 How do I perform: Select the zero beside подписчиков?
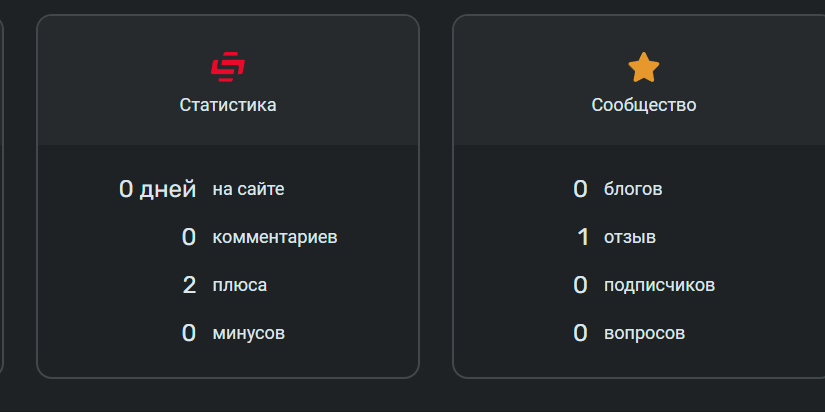(x=580, y=285)
